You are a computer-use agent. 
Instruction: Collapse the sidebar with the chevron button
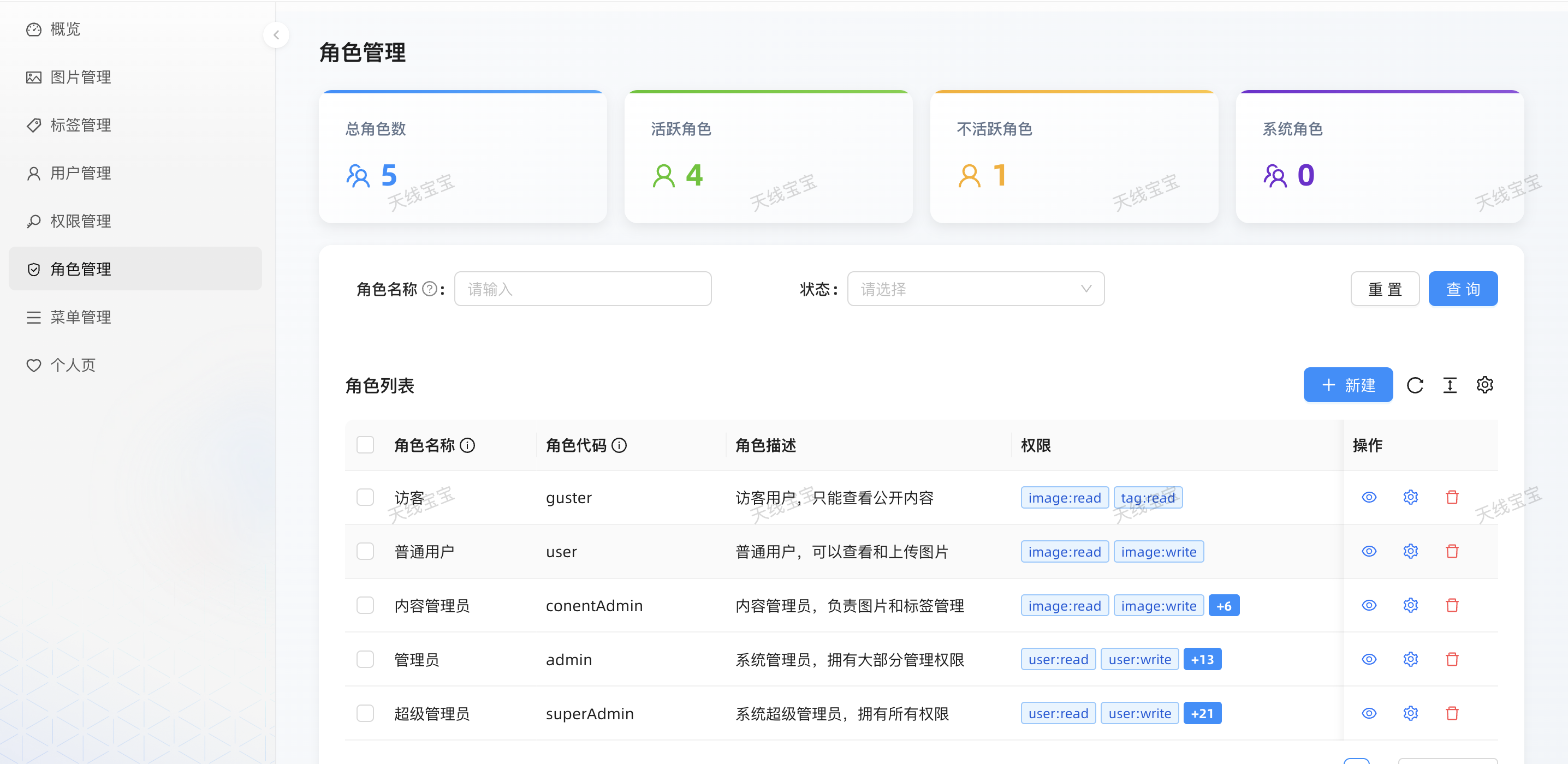[x=276, y=35]
